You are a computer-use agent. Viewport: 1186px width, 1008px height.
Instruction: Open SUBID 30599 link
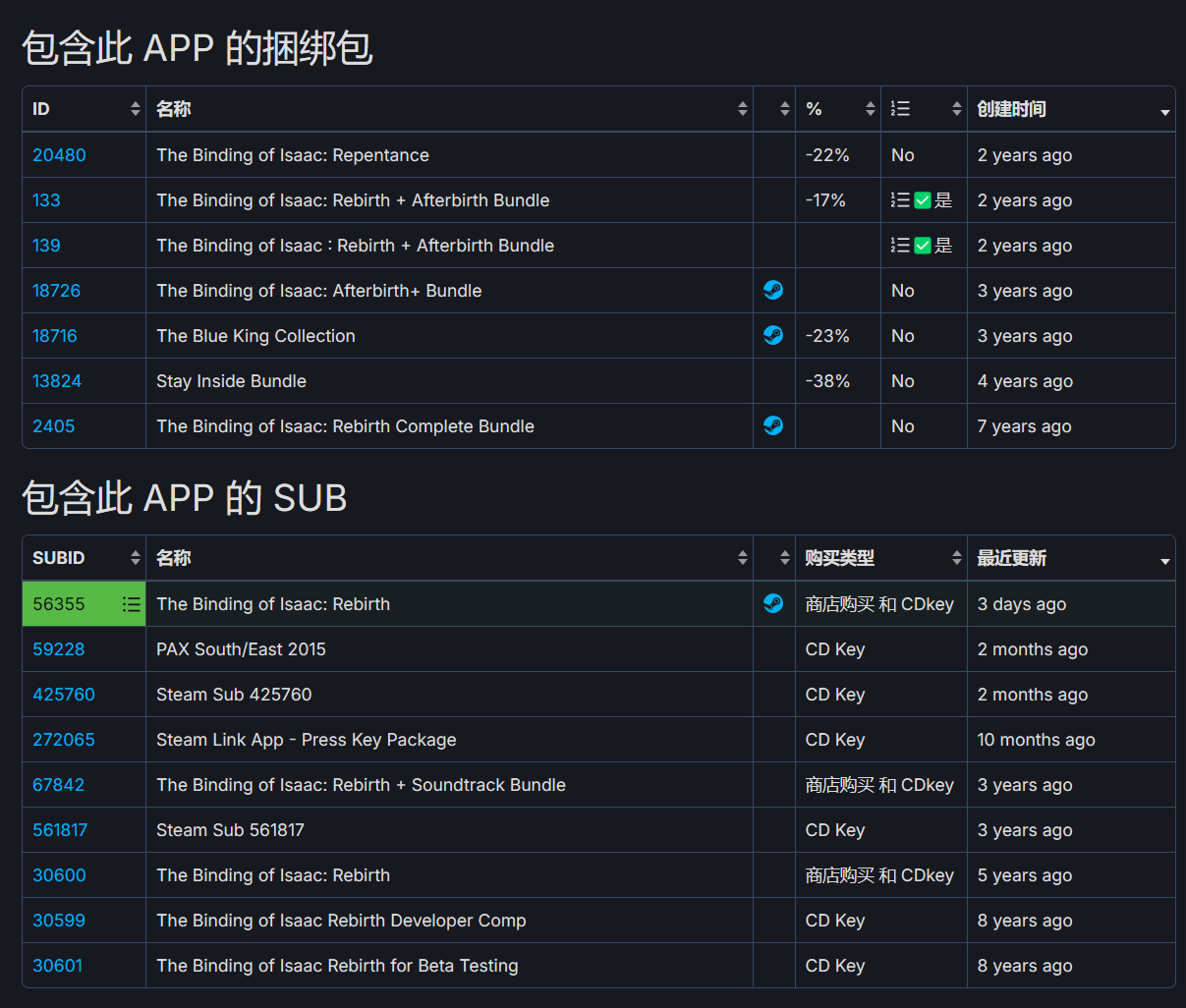click(x=59, y=921)
